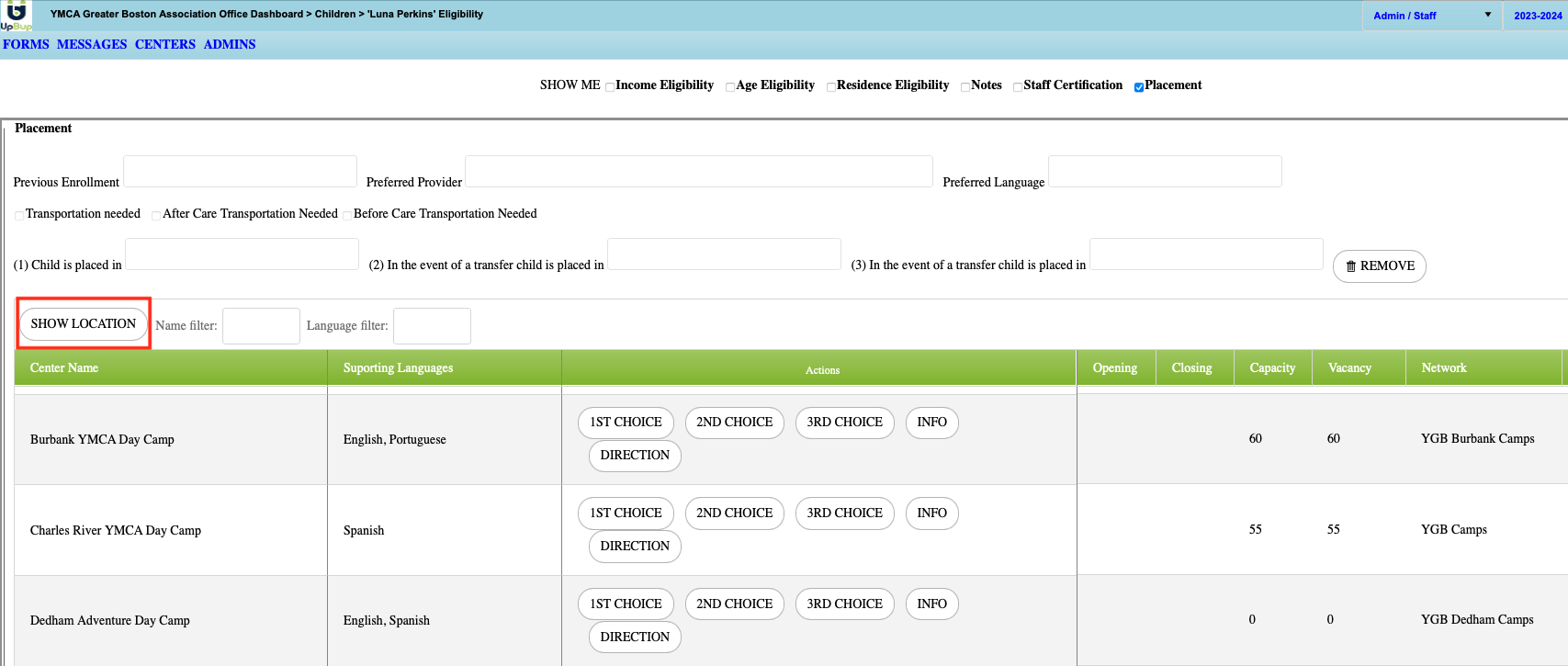Click the 'Burbank YMCA Day Camp' name cell

coord(171,439)
